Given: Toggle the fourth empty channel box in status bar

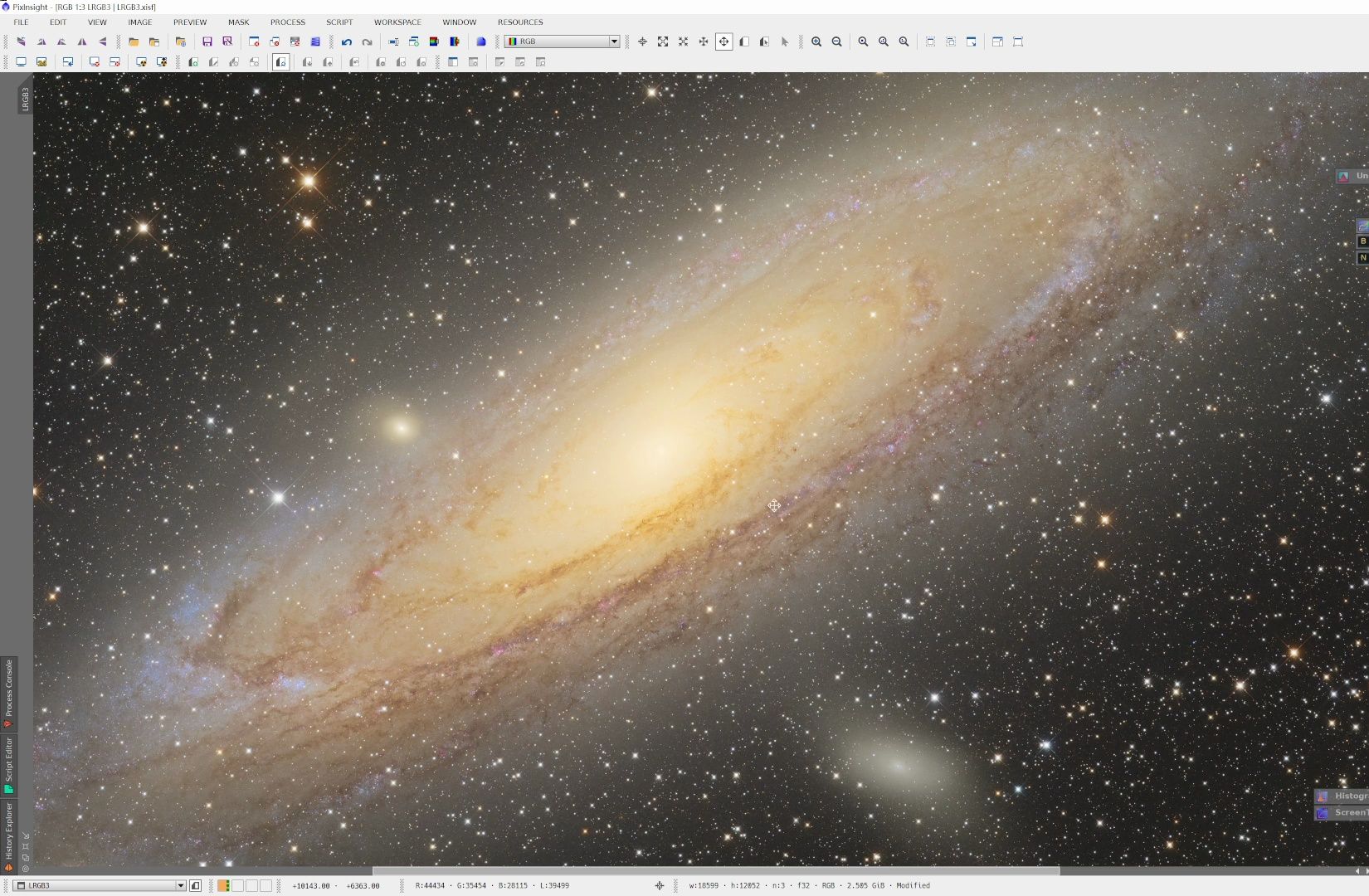Looking at the screenshot, I should point(266,885).
